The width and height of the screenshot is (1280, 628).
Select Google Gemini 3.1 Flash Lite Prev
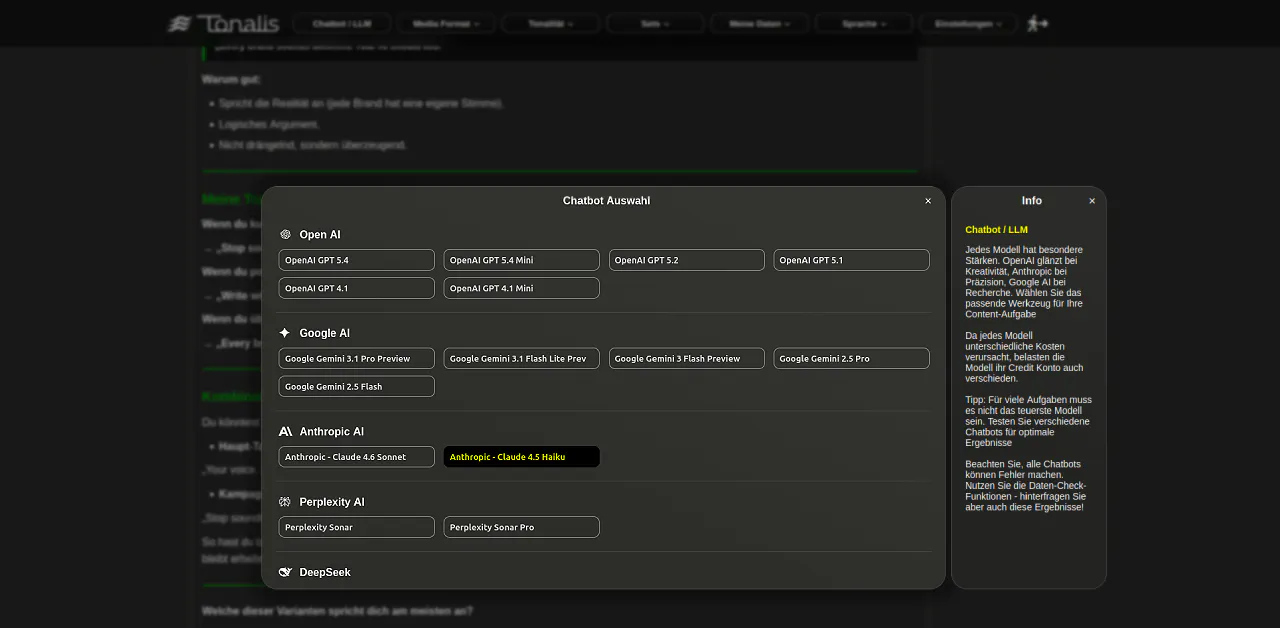522,358
